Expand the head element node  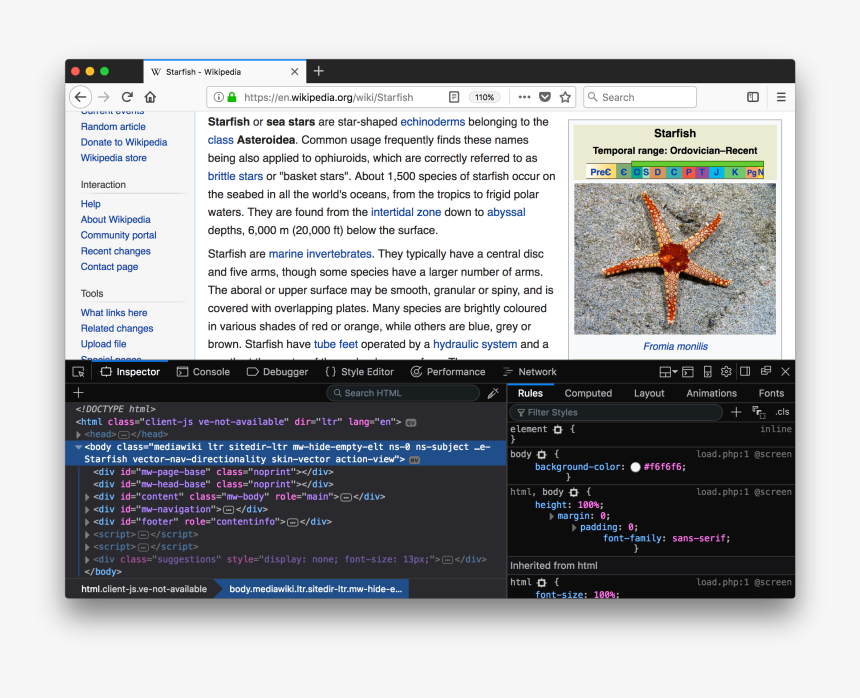[78, 435]
